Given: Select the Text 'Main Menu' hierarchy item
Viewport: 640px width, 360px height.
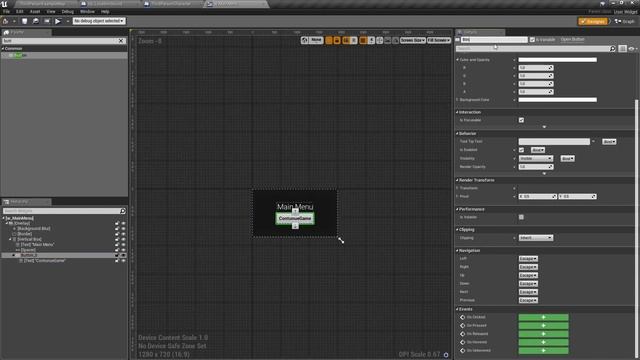Looking at the screenshot, I should (38, 244).
